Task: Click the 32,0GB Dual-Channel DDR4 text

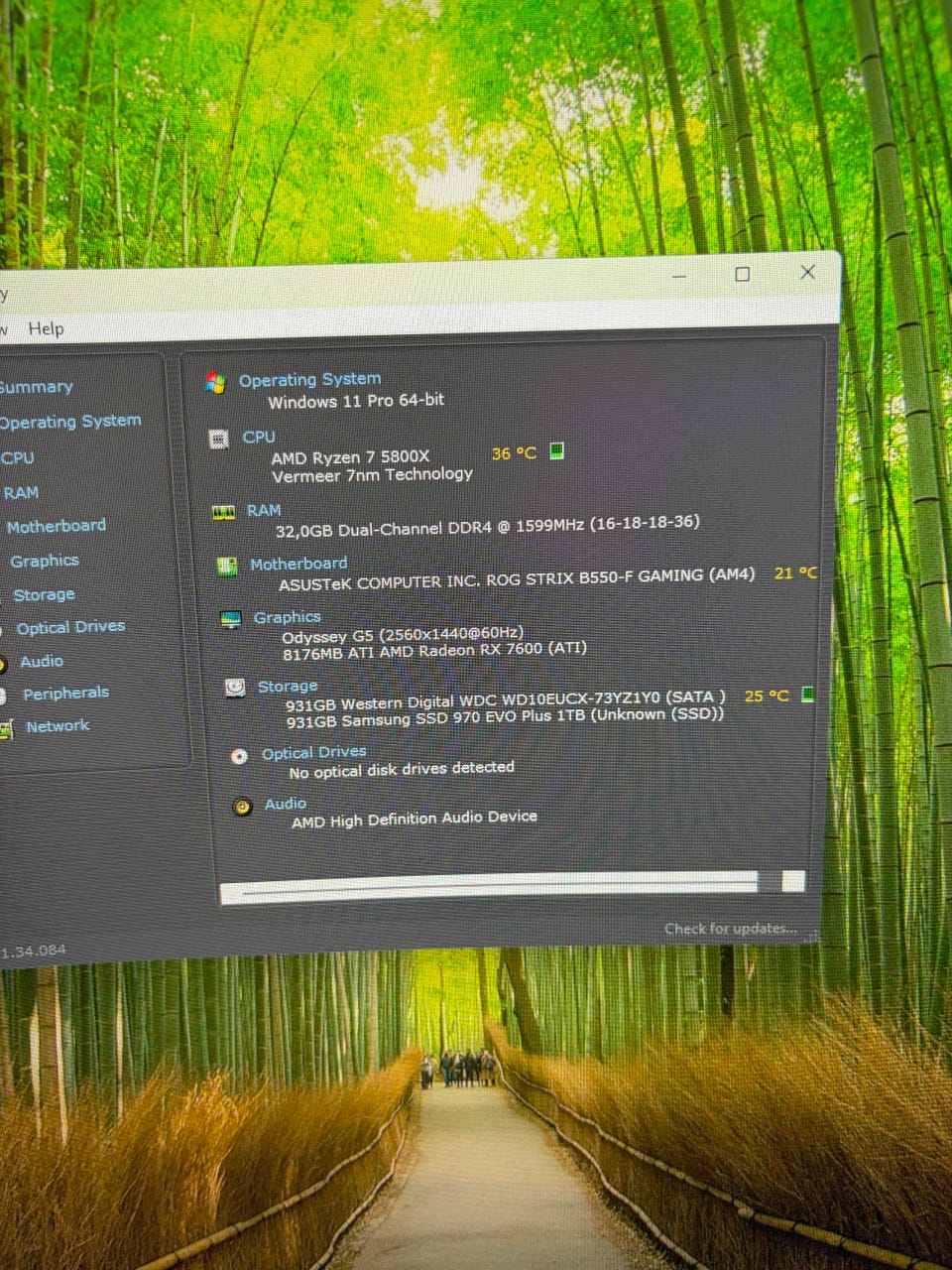Action: click(487, 526)
